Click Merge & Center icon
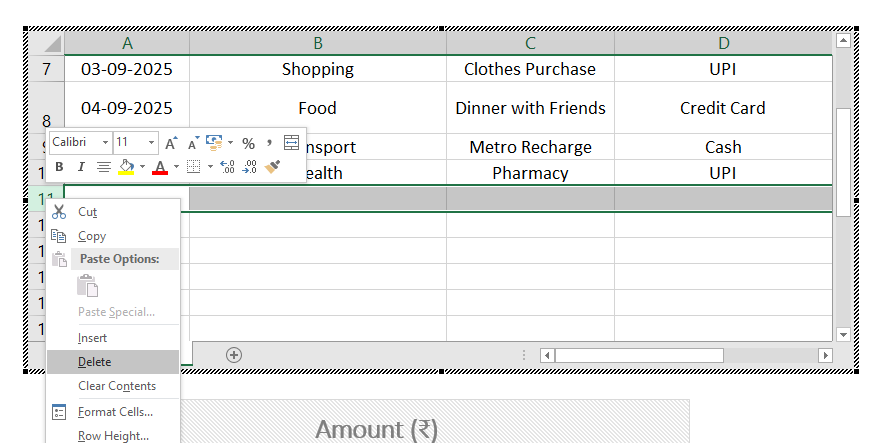The width and height of the screenshot is (880, 443). tap(291, 143)
